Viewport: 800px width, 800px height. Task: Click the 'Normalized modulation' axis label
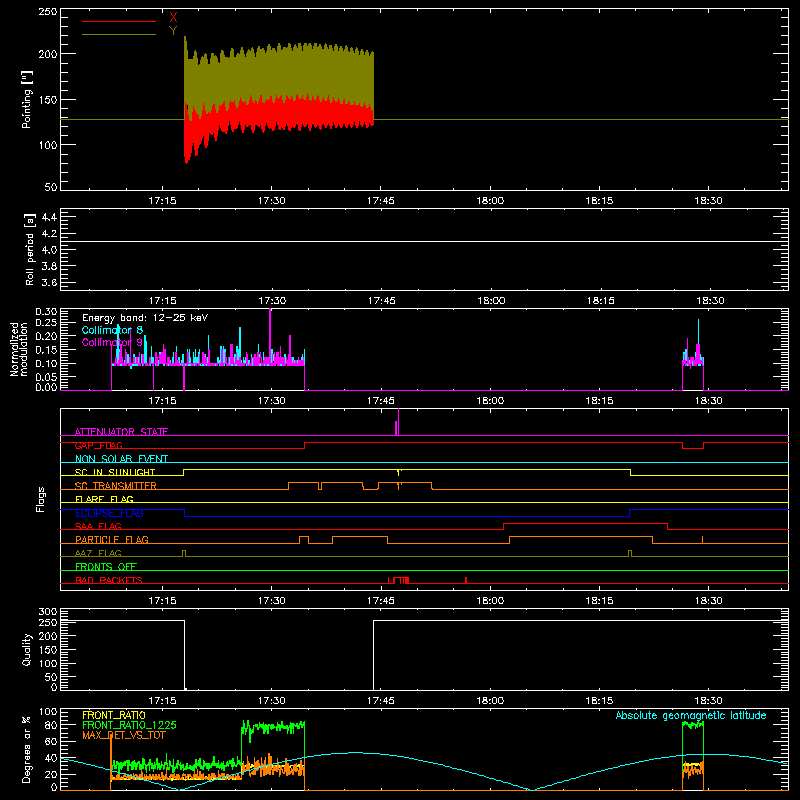(18, 349)
